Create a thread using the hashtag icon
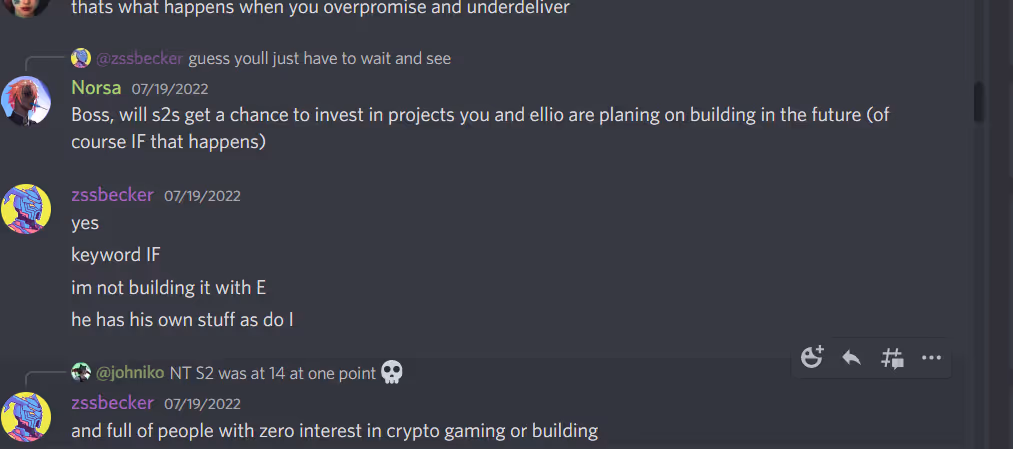This screenshot has width=1013, height=449. pyautogui.click(x=892, y=358)
